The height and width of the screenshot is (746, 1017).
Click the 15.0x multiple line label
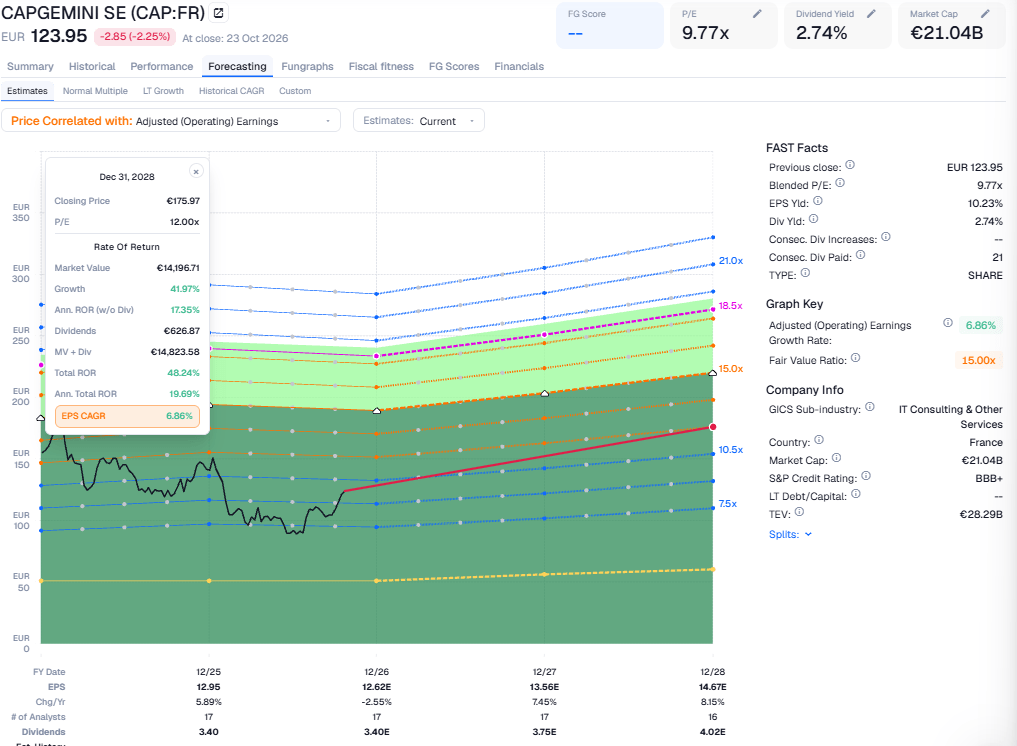[731, 368]
